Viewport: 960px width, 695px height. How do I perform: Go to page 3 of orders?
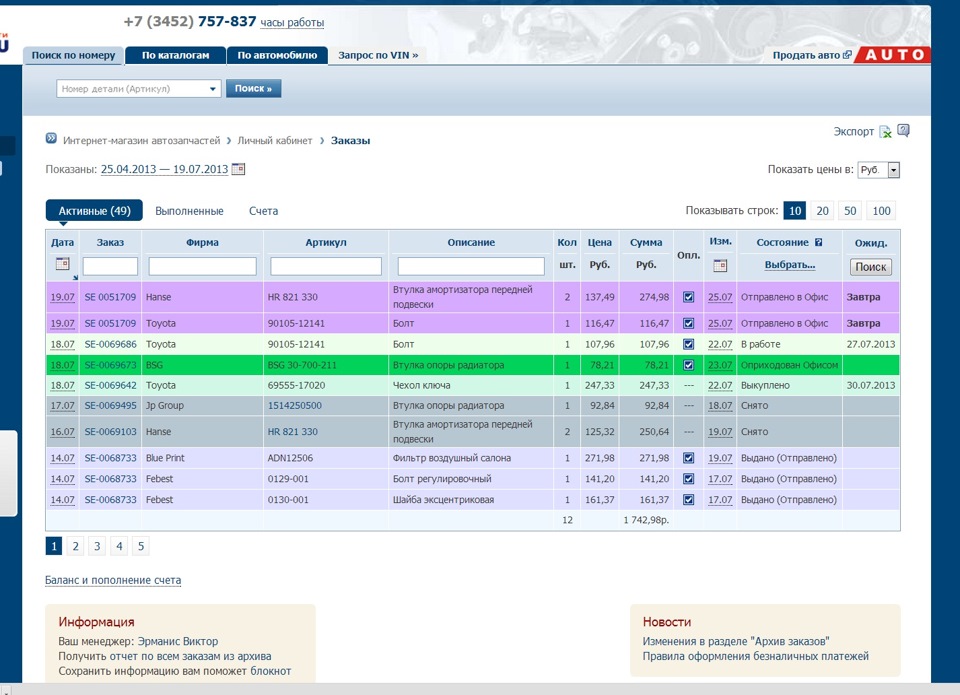97,546
